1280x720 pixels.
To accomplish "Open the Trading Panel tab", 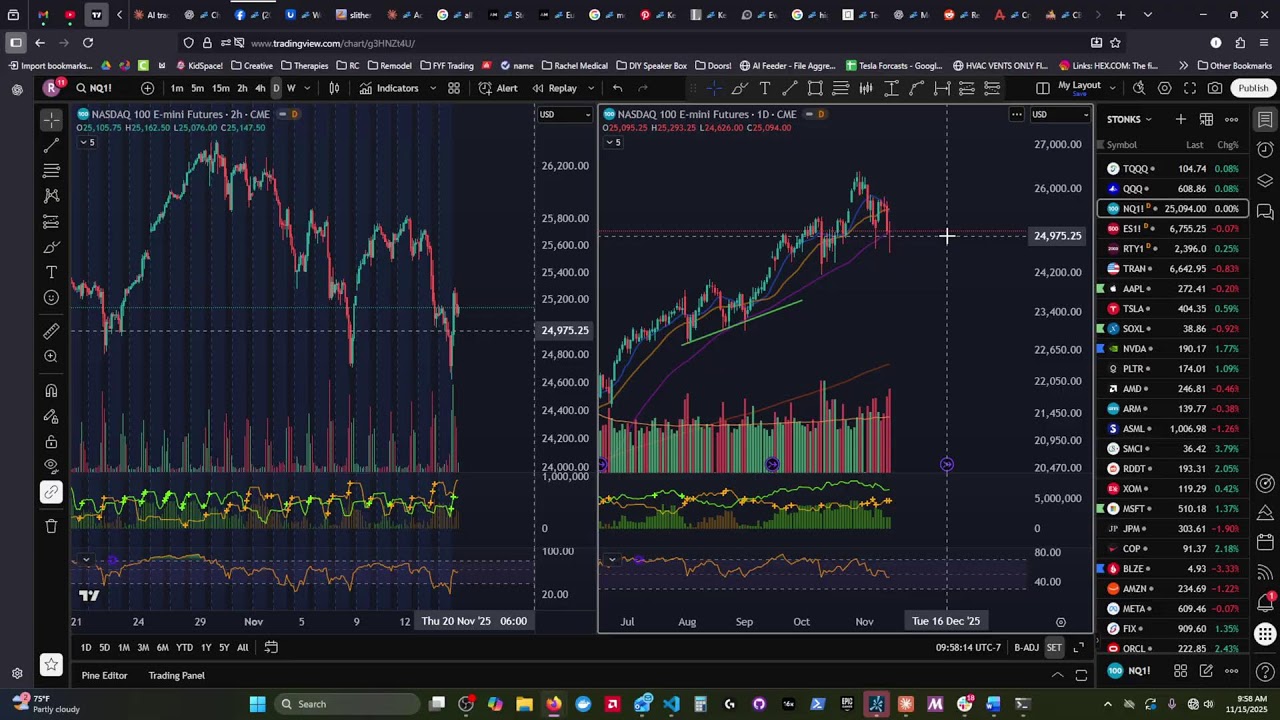I will [x=177, y=676].
